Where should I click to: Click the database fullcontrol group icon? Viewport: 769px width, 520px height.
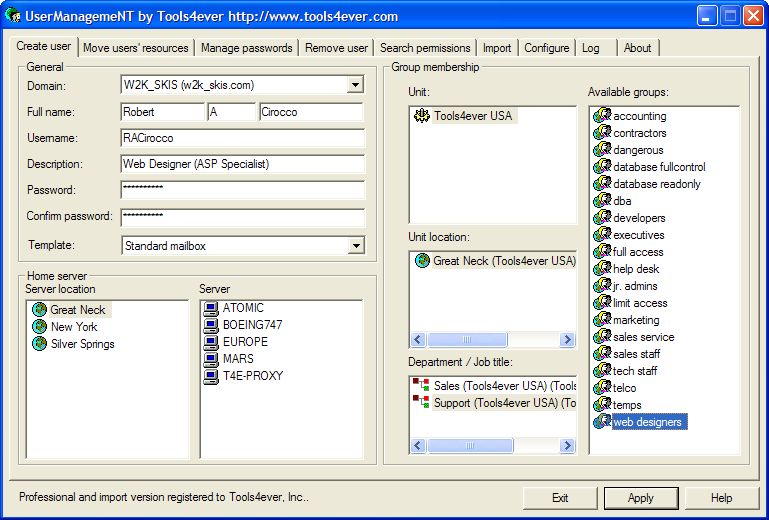[602, 167]
